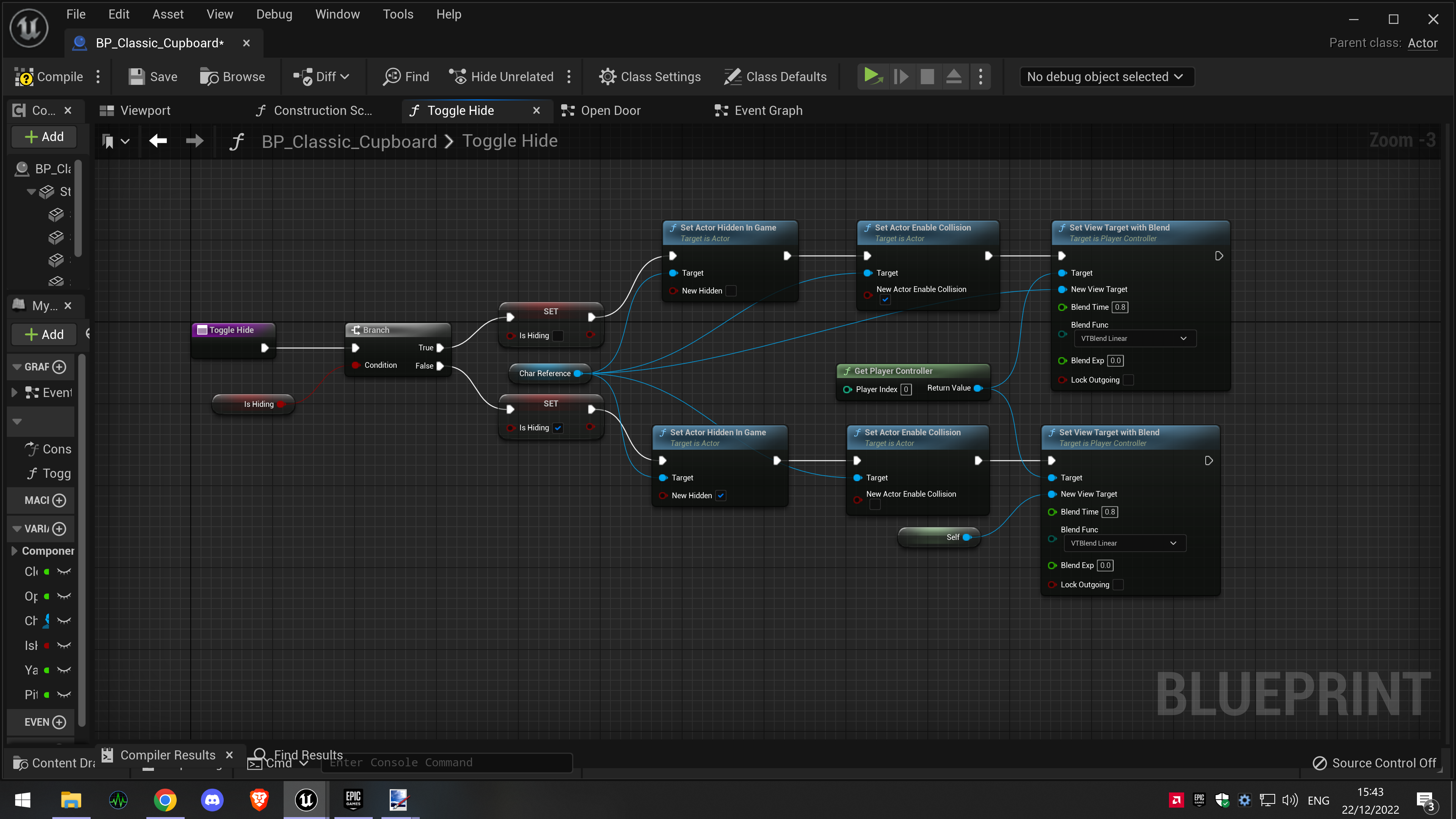Open the Asset menu

(x=168, y=14)
